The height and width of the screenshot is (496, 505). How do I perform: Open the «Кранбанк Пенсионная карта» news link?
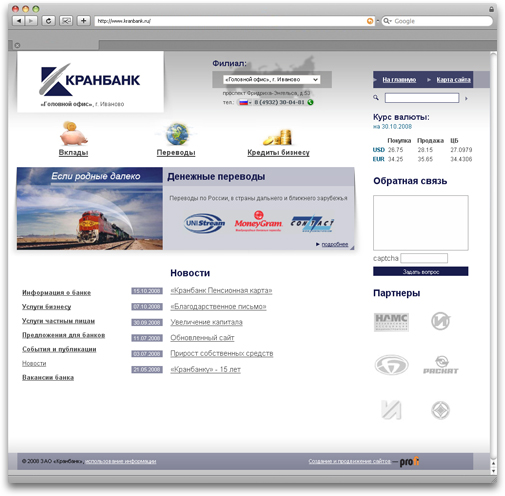tap(221, 291)
